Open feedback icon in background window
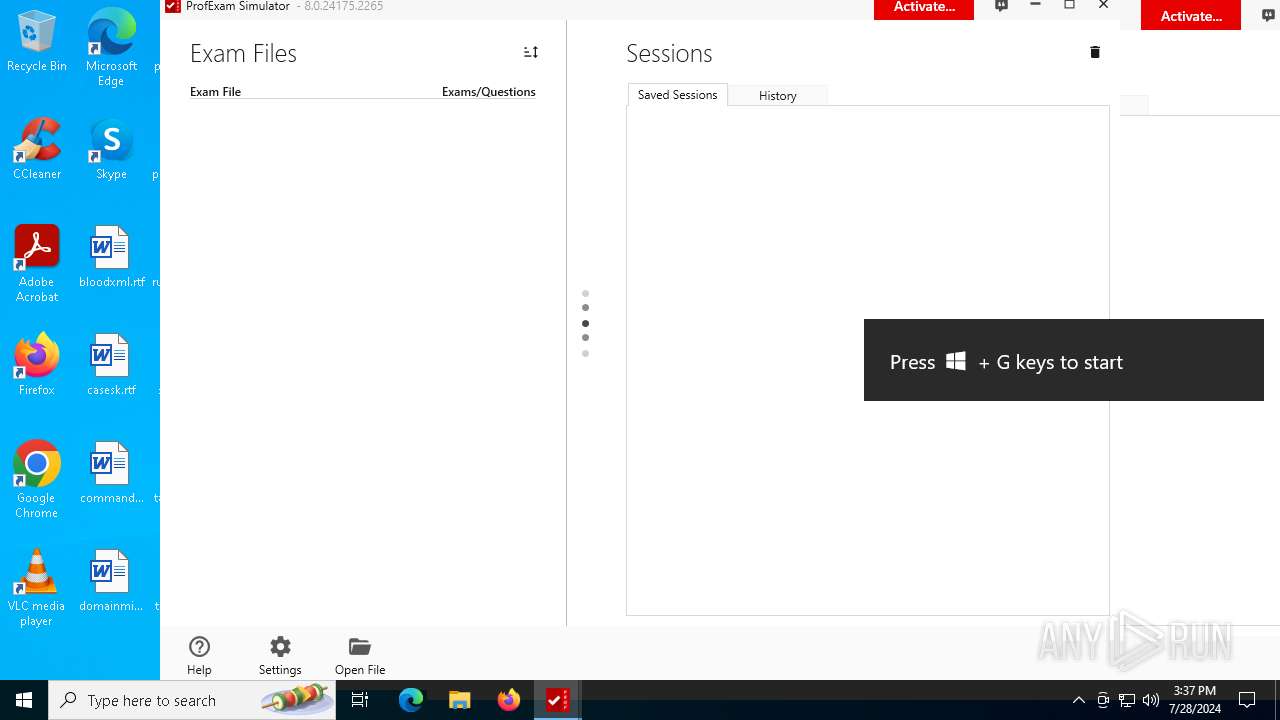Screen dimensions: 1280x720 coord(1268,15)
